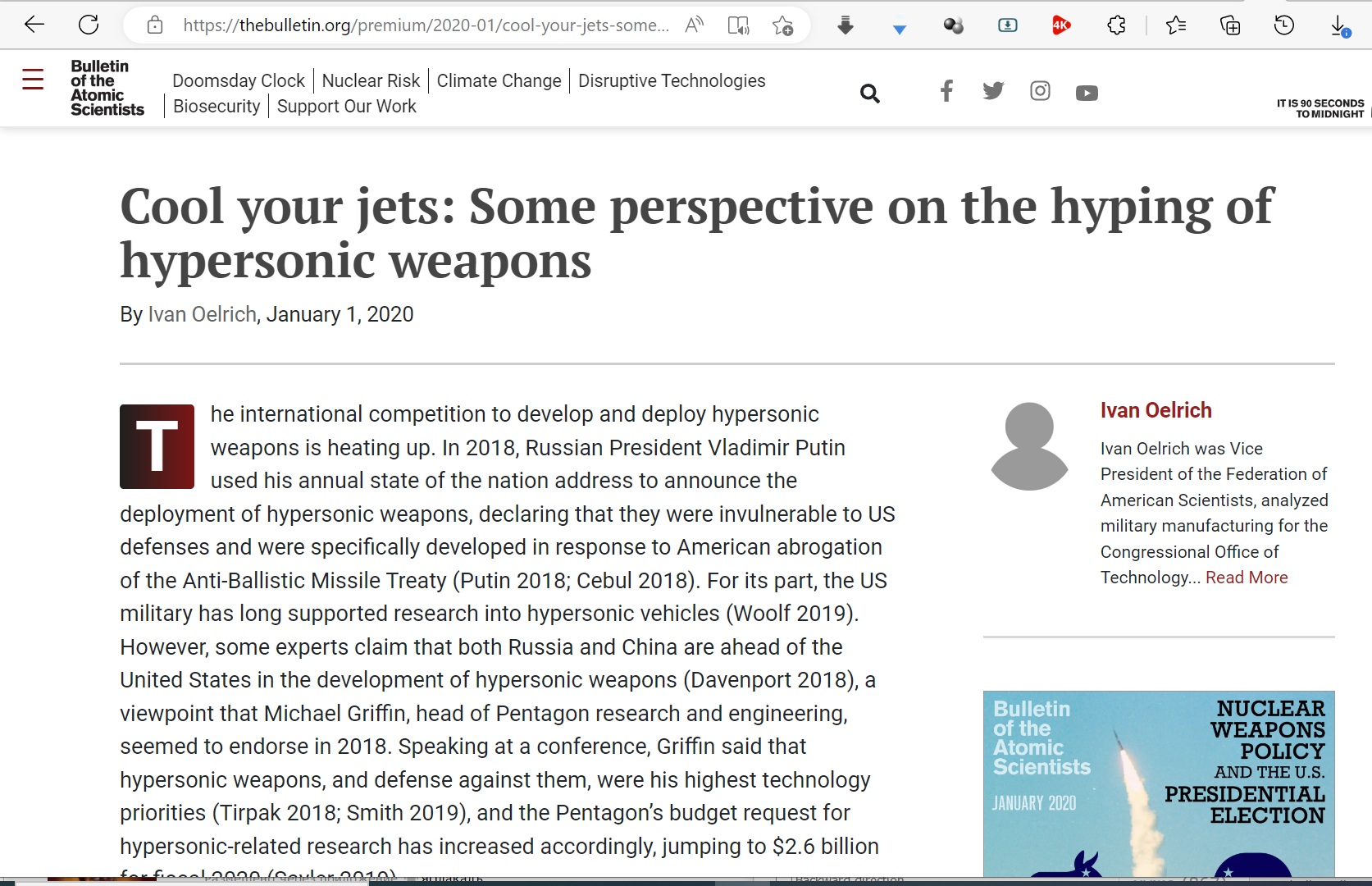The image size is (1372, 886).
Task: Add page to favorites star icon
Action: pos(782,25)
